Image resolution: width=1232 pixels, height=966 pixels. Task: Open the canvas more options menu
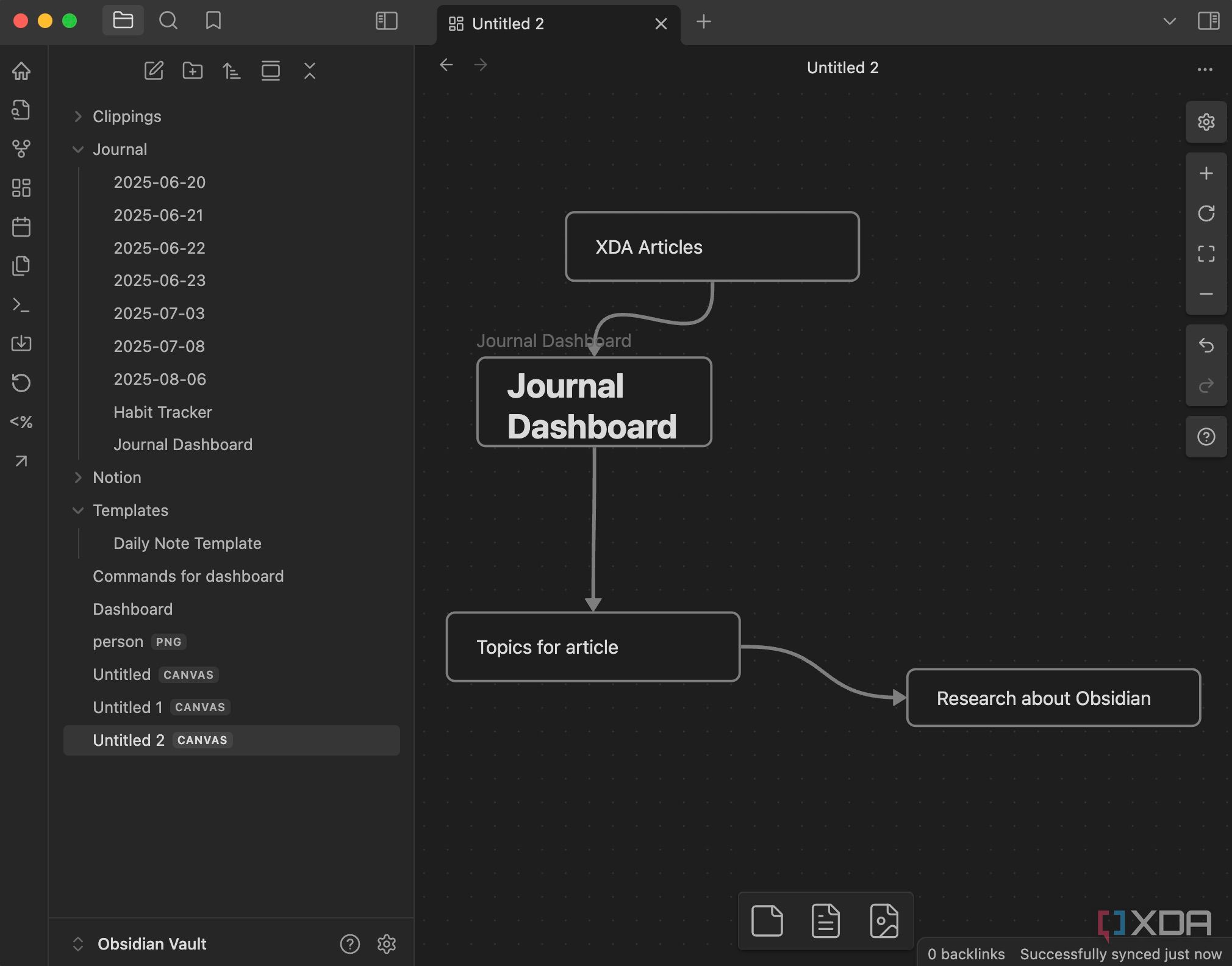pyautogui.click(x=1205, y=69)
